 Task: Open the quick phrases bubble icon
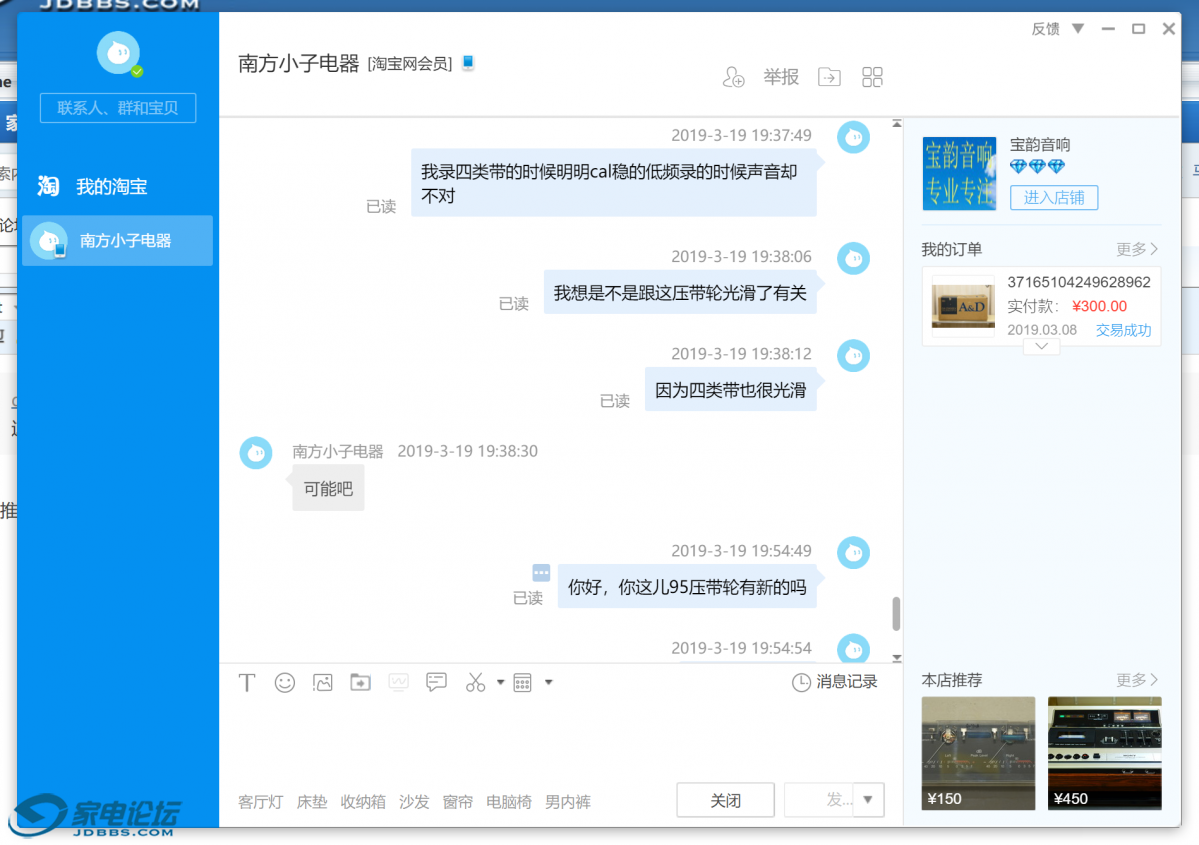pos(436,682)
